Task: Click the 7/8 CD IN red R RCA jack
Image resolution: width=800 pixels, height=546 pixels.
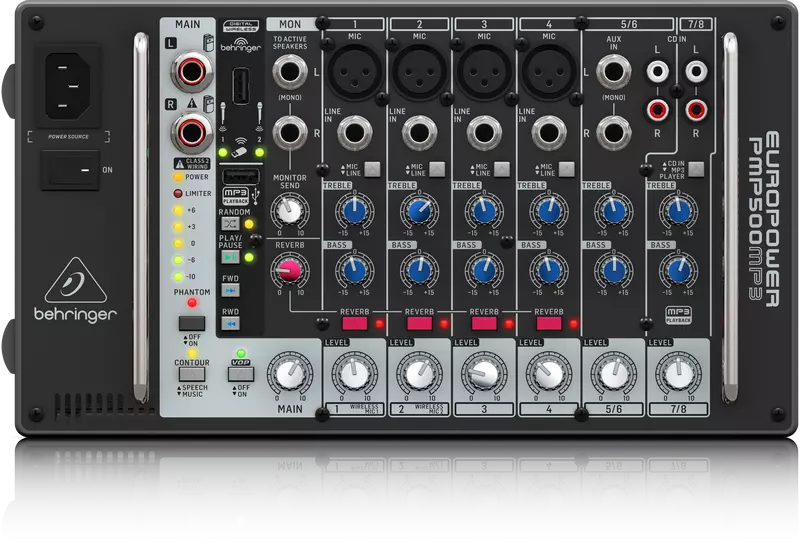Action: (696, 110)
